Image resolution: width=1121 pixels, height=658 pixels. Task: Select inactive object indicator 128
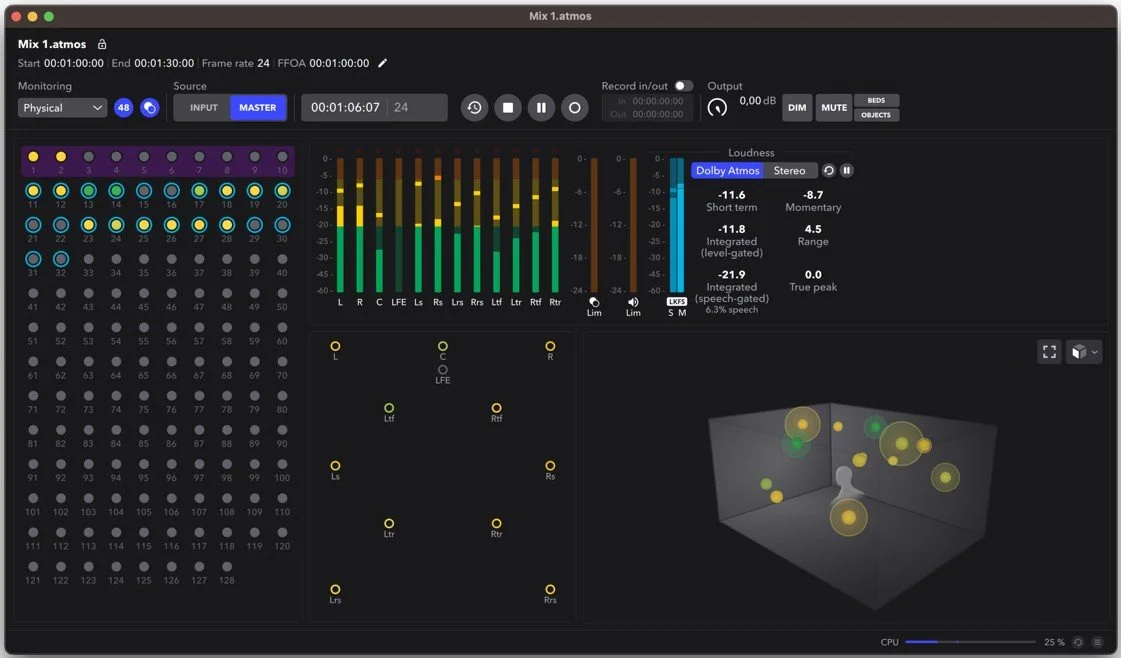[227, 566]
